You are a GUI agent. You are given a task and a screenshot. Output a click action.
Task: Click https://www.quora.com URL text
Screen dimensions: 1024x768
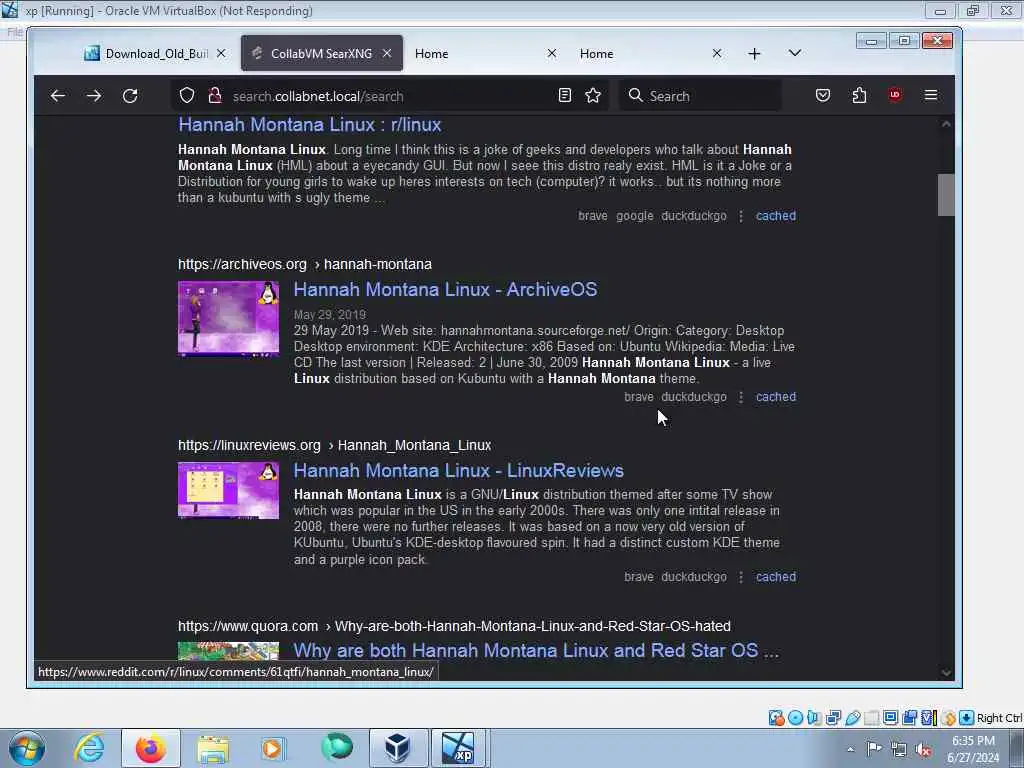tap(248, 626)
